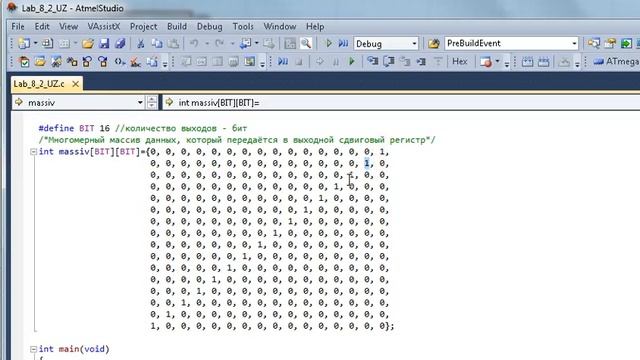This screenshot has height=360, width=640.
Task: Open the VAssistX toolbar overflow options arrow
Action: (x=165, y=63)
